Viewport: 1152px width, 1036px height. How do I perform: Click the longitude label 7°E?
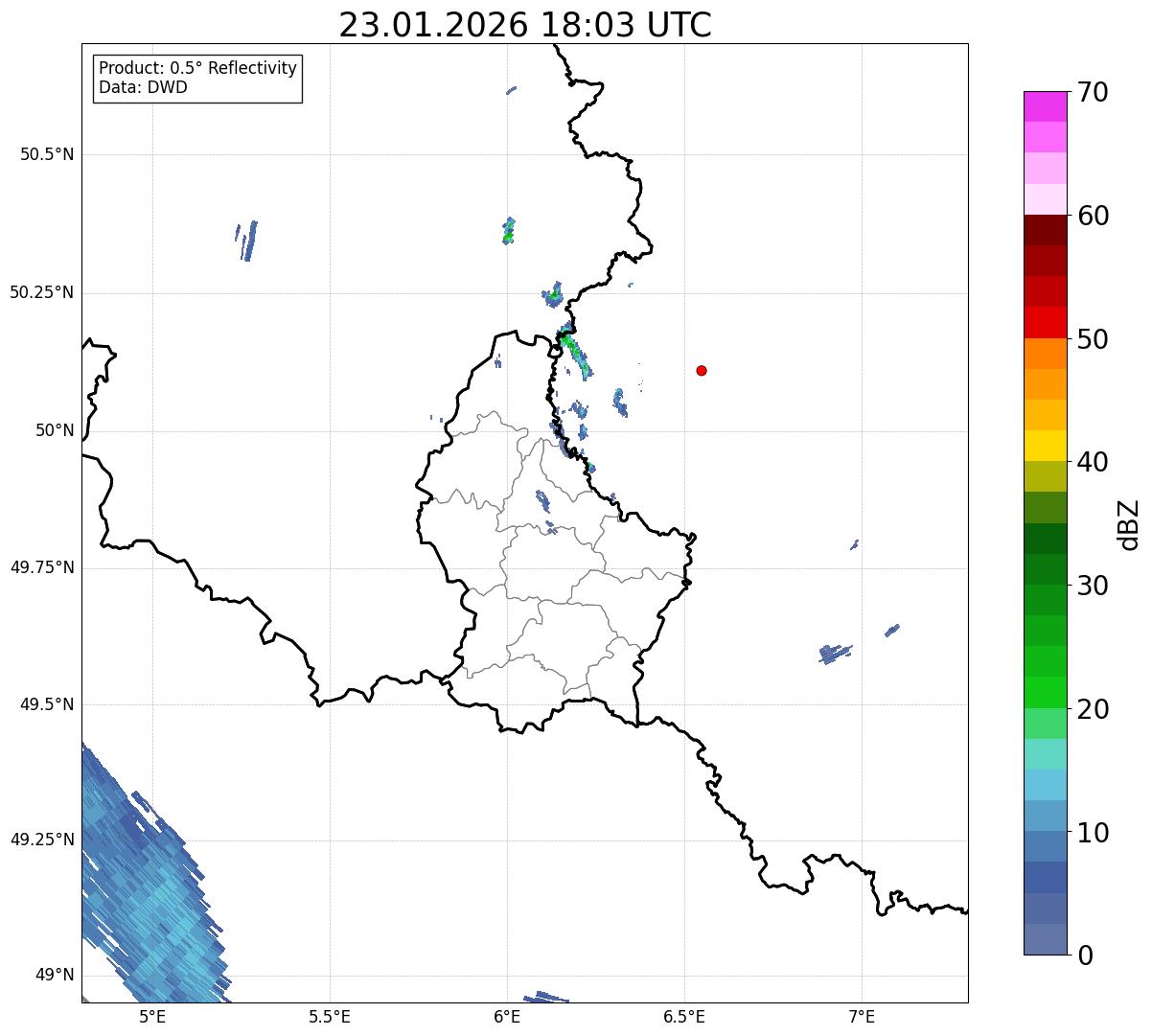point(862,1017)
